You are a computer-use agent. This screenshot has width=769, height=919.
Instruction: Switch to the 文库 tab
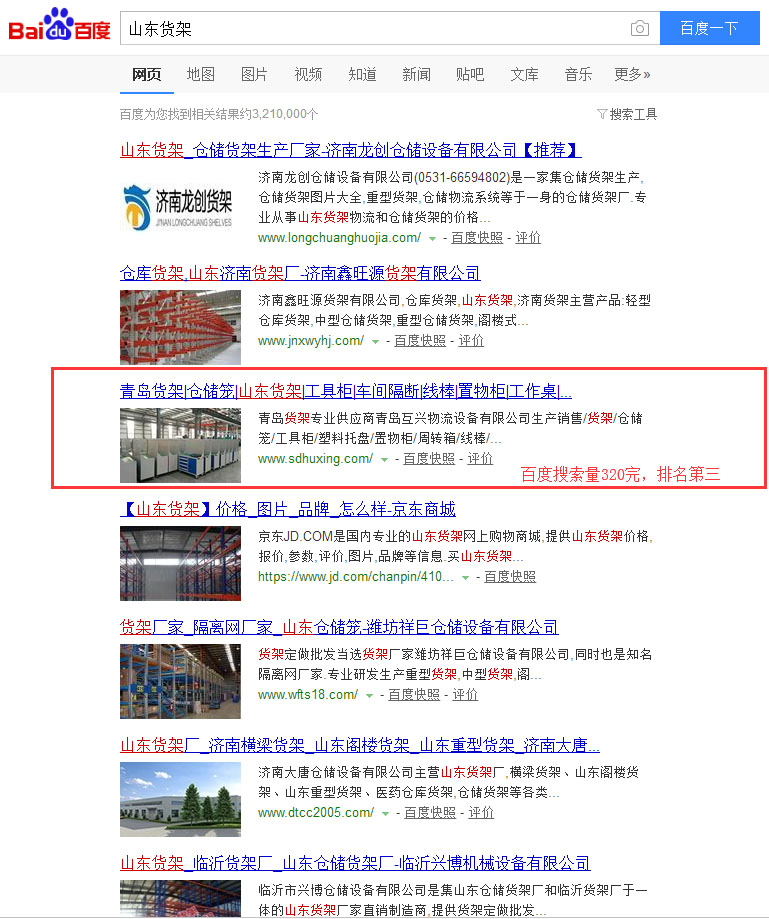[524, 74]
